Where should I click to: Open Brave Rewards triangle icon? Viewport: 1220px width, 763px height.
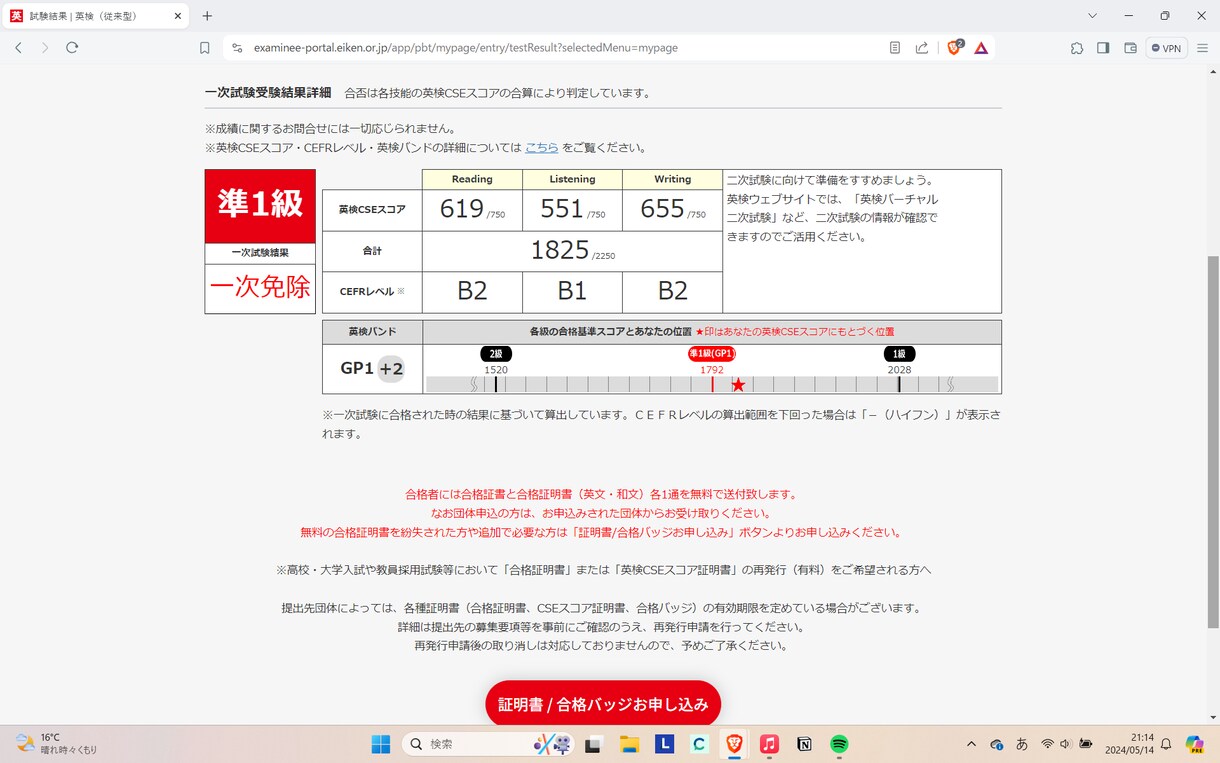click(982, 47)
